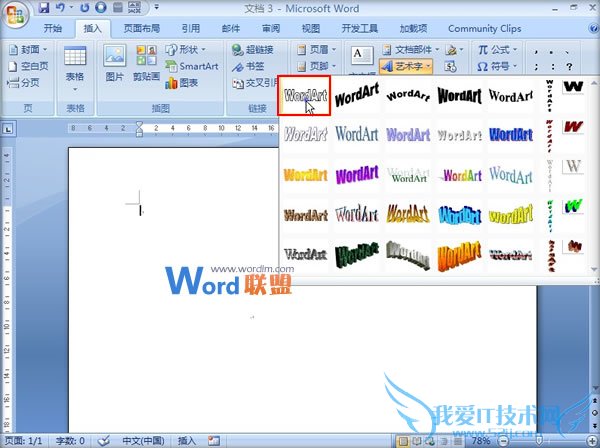Click the redo/repeat icon in quick toolbar

[x=85, y=7]
